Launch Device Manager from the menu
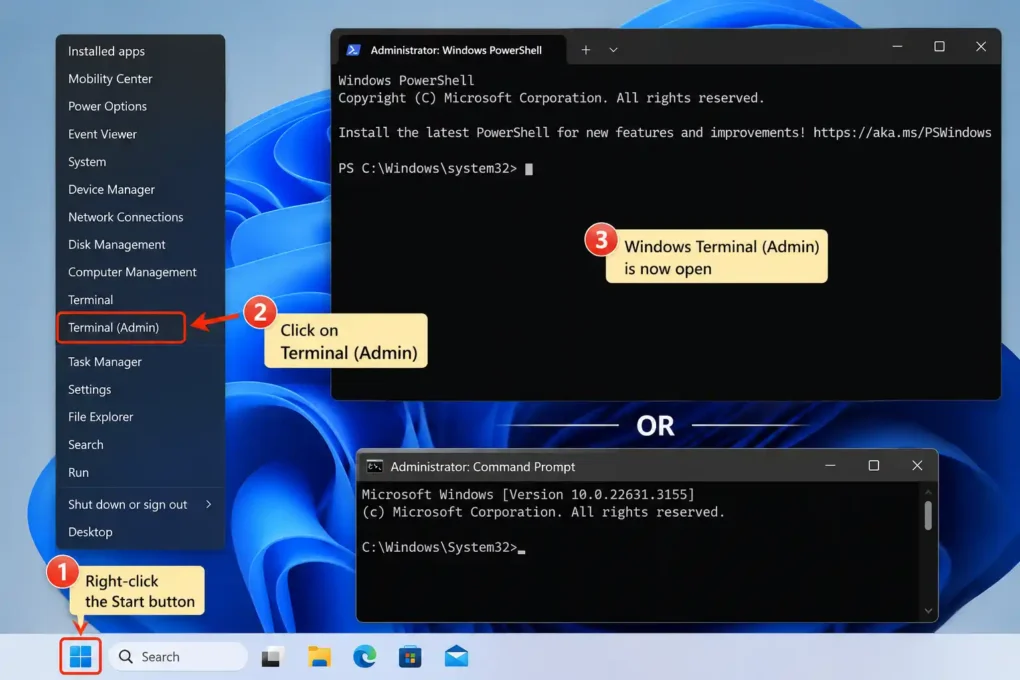The width and height of the screenshot is (1020, 680). [140, 189]
